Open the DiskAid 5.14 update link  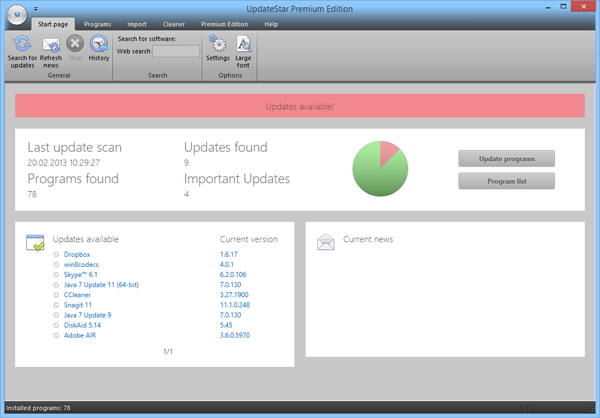click(x=82, y=325)
